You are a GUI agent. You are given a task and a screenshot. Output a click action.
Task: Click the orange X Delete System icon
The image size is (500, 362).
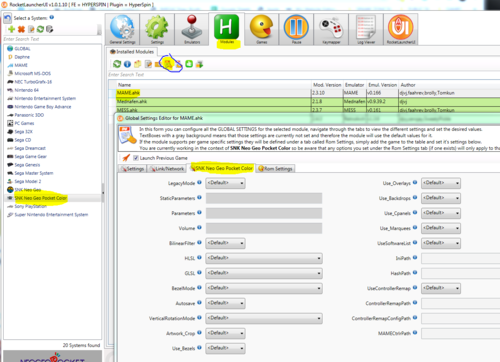(x=21, y=29)
